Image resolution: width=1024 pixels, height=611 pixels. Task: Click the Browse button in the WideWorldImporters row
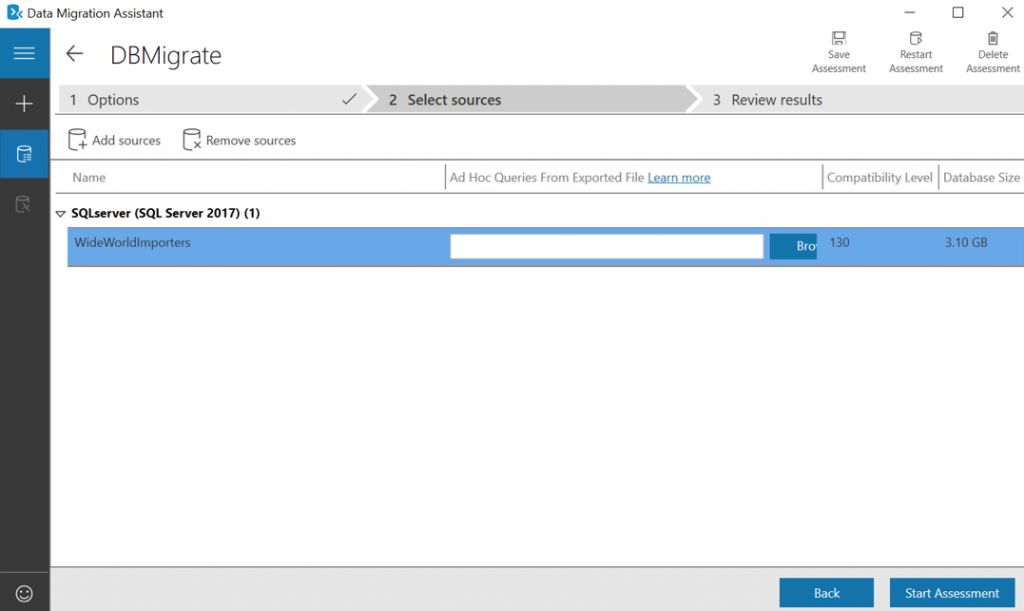[x=793, y=245]
